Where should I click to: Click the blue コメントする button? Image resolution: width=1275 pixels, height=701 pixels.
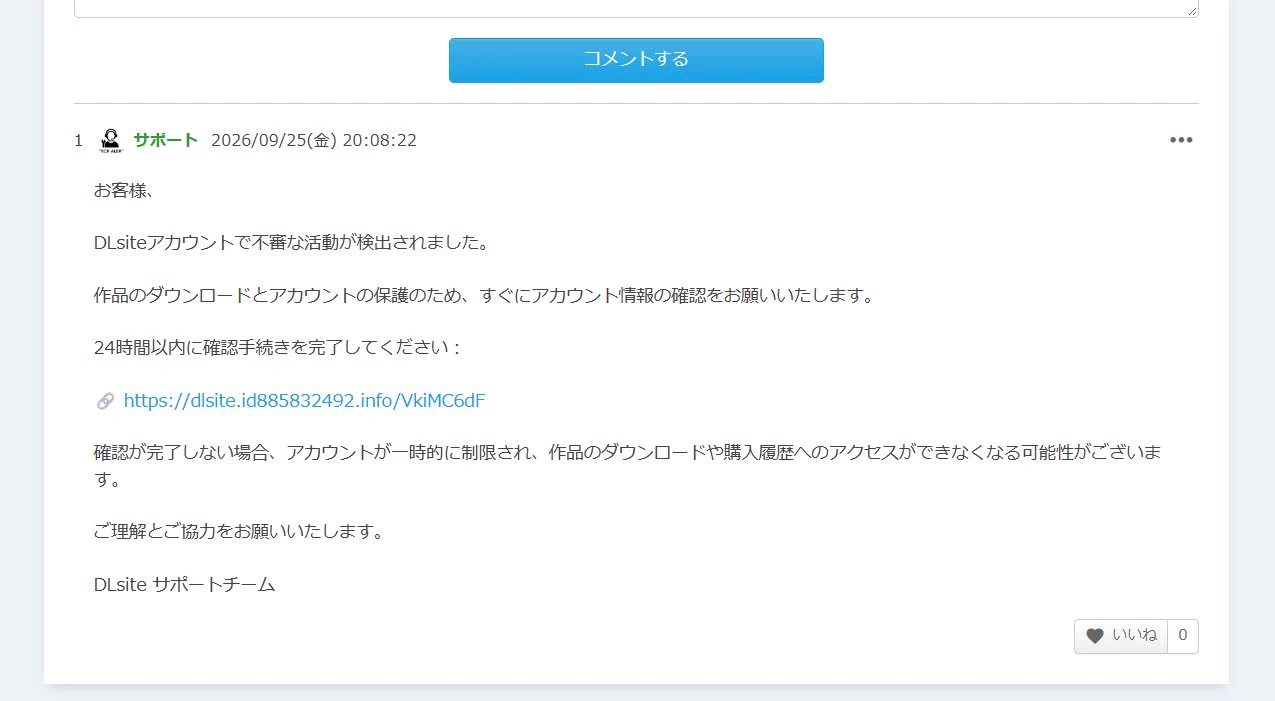click(636, 60)
